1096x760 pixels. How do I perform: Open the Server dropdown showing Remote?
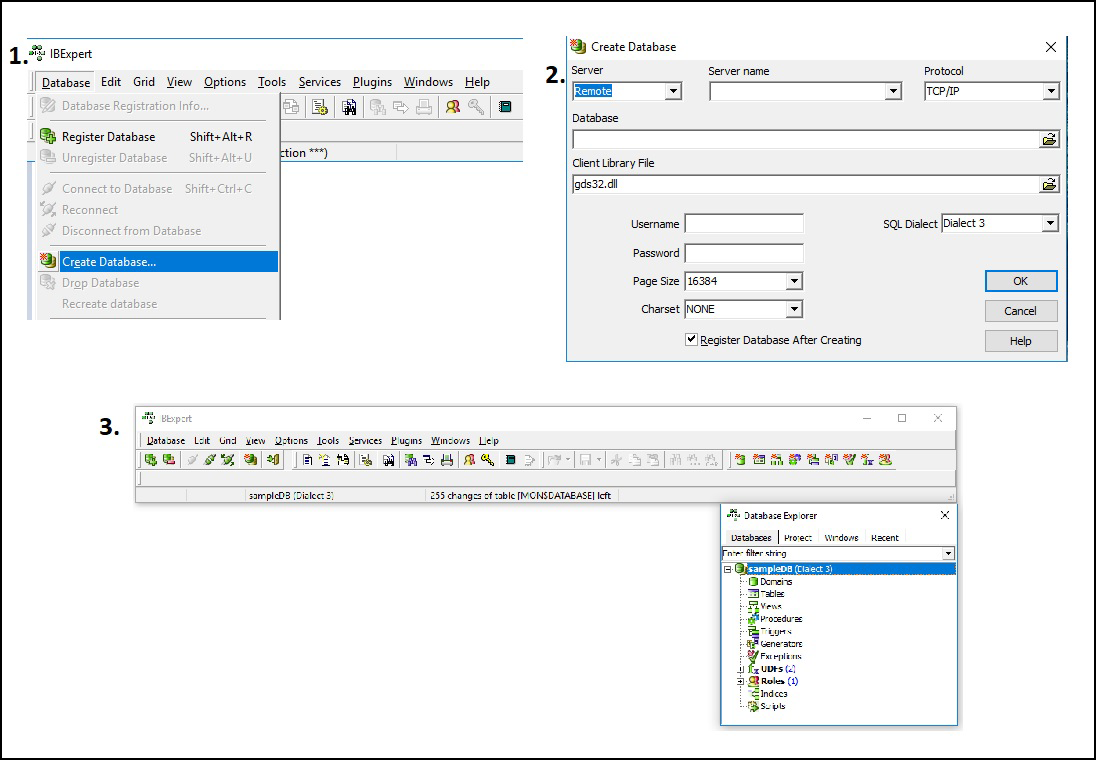675,91
